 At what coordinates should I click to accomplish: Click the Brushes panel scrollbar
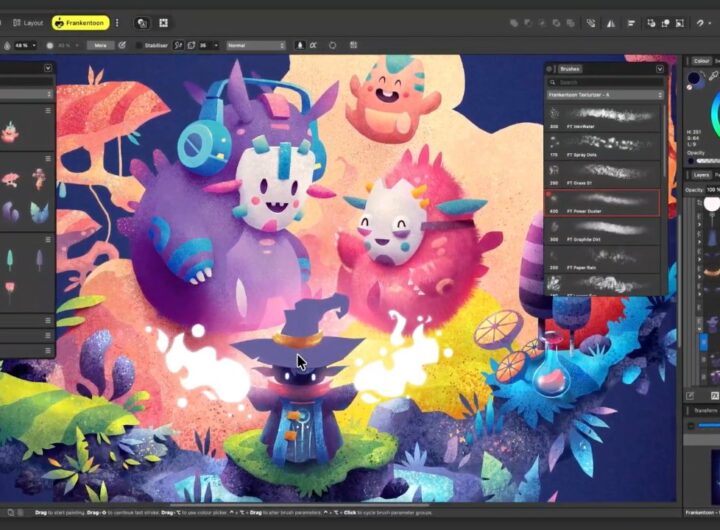click(664, 140)
